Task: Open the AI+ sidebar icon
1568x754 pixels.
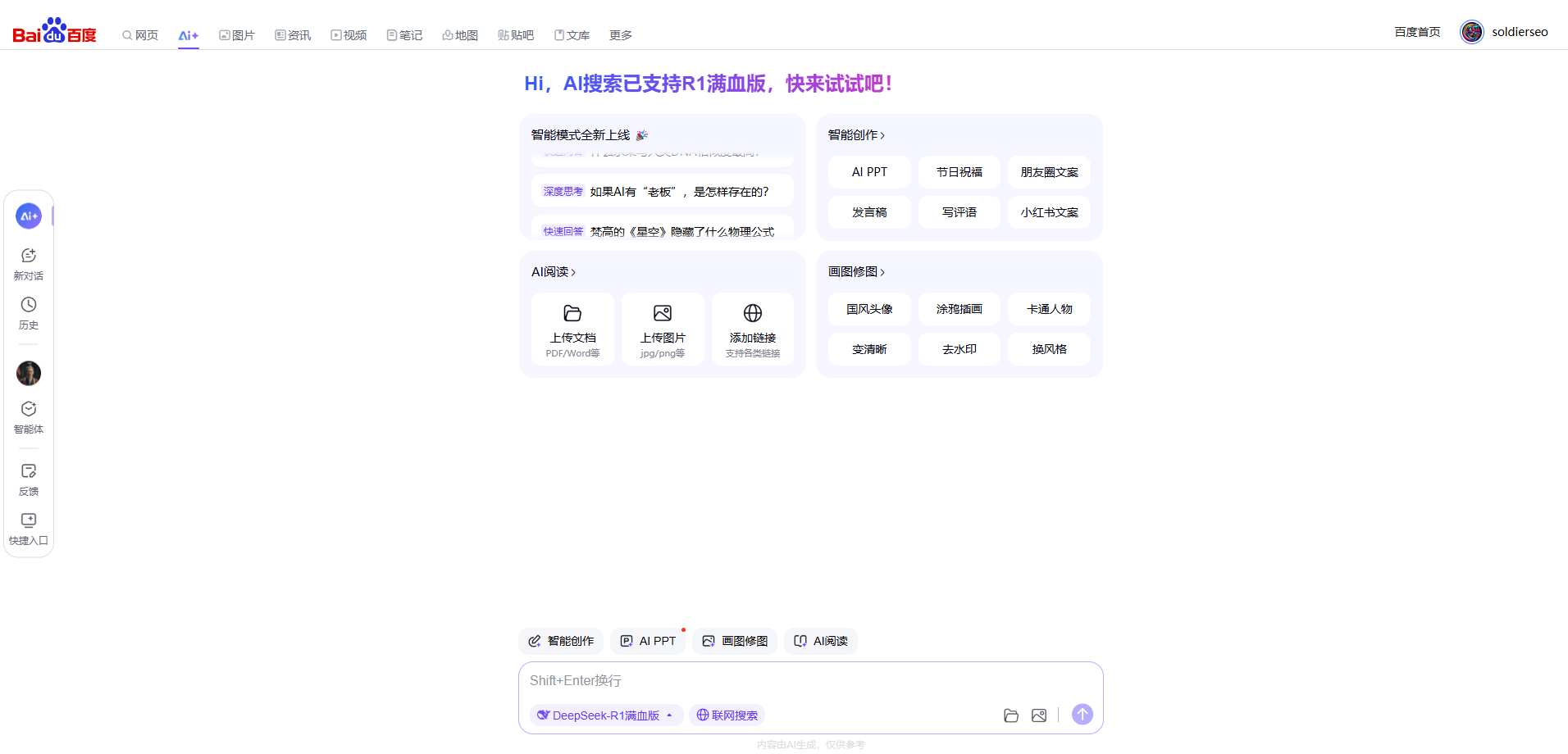Action: (x=29, y=216)
